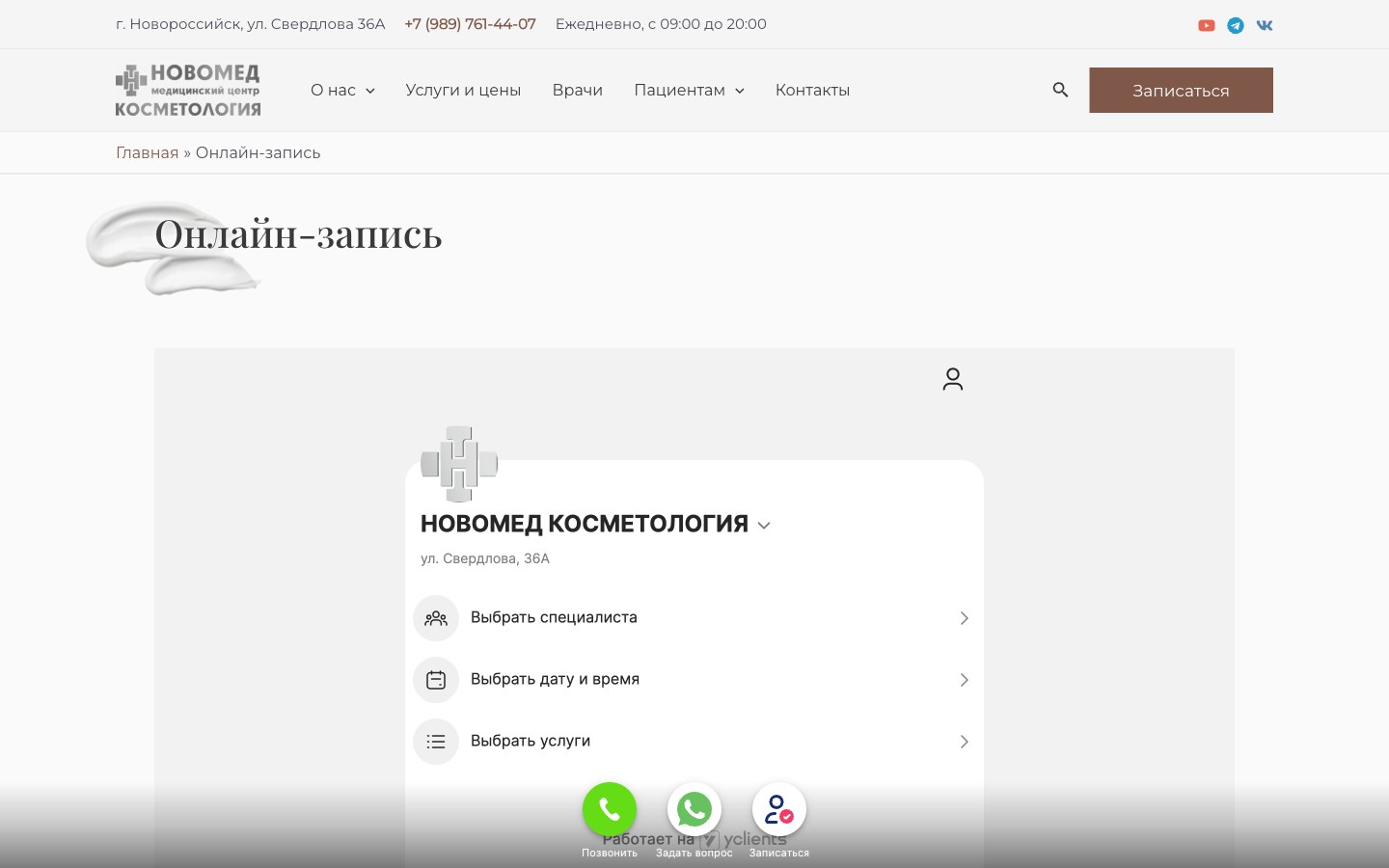Click the brown Записаться button

click(x=1181, y=90)
